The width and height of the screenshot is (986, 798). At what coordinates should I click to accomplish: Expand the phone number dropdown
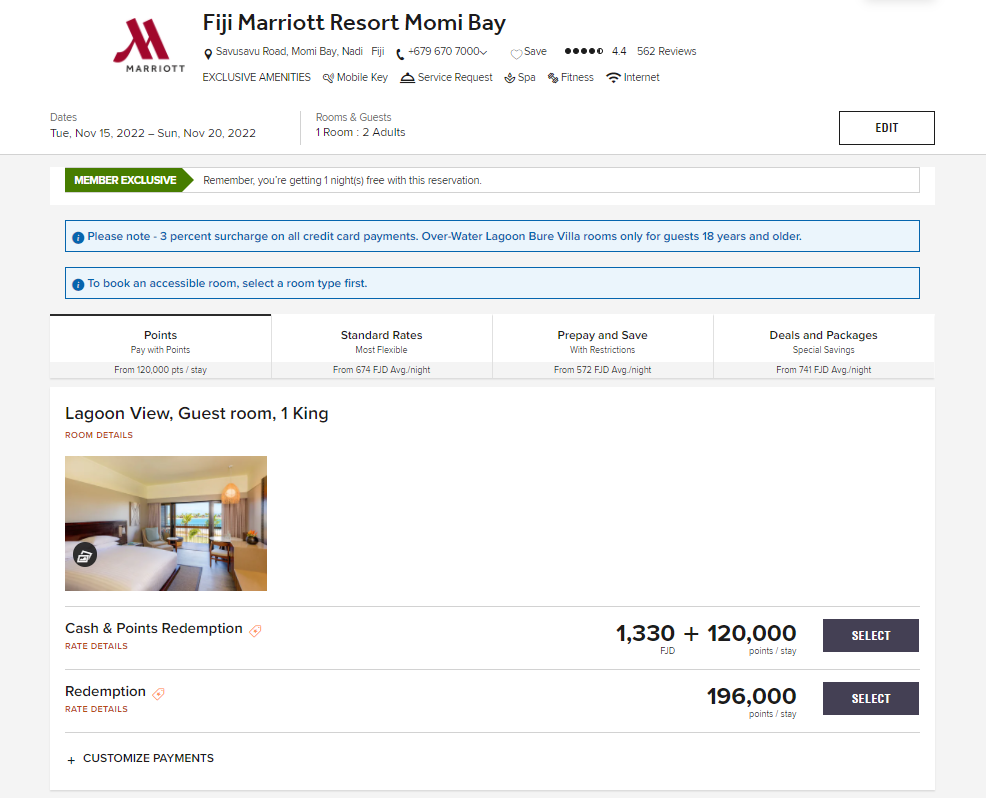point(481,50)
